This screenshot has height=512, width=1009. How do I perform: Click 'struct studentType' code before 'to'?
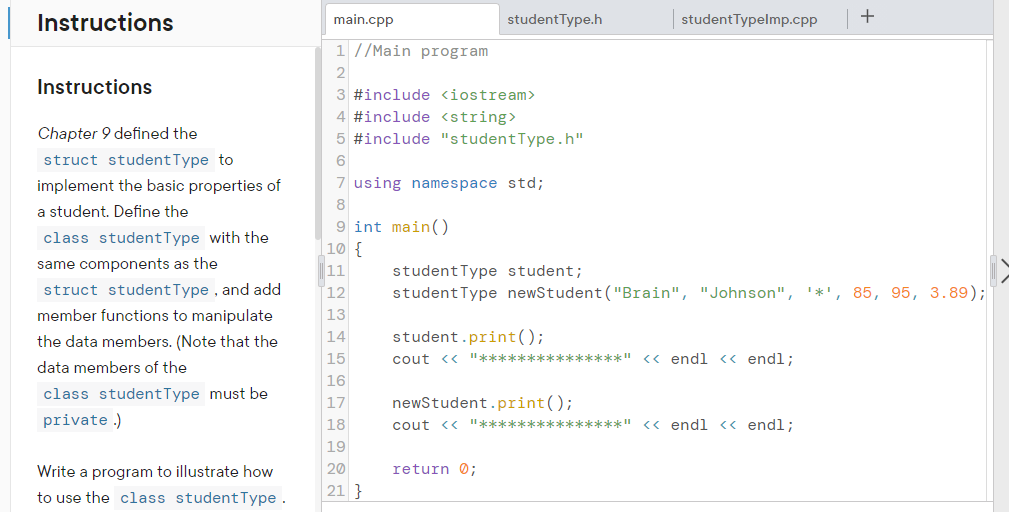[125, 160]
